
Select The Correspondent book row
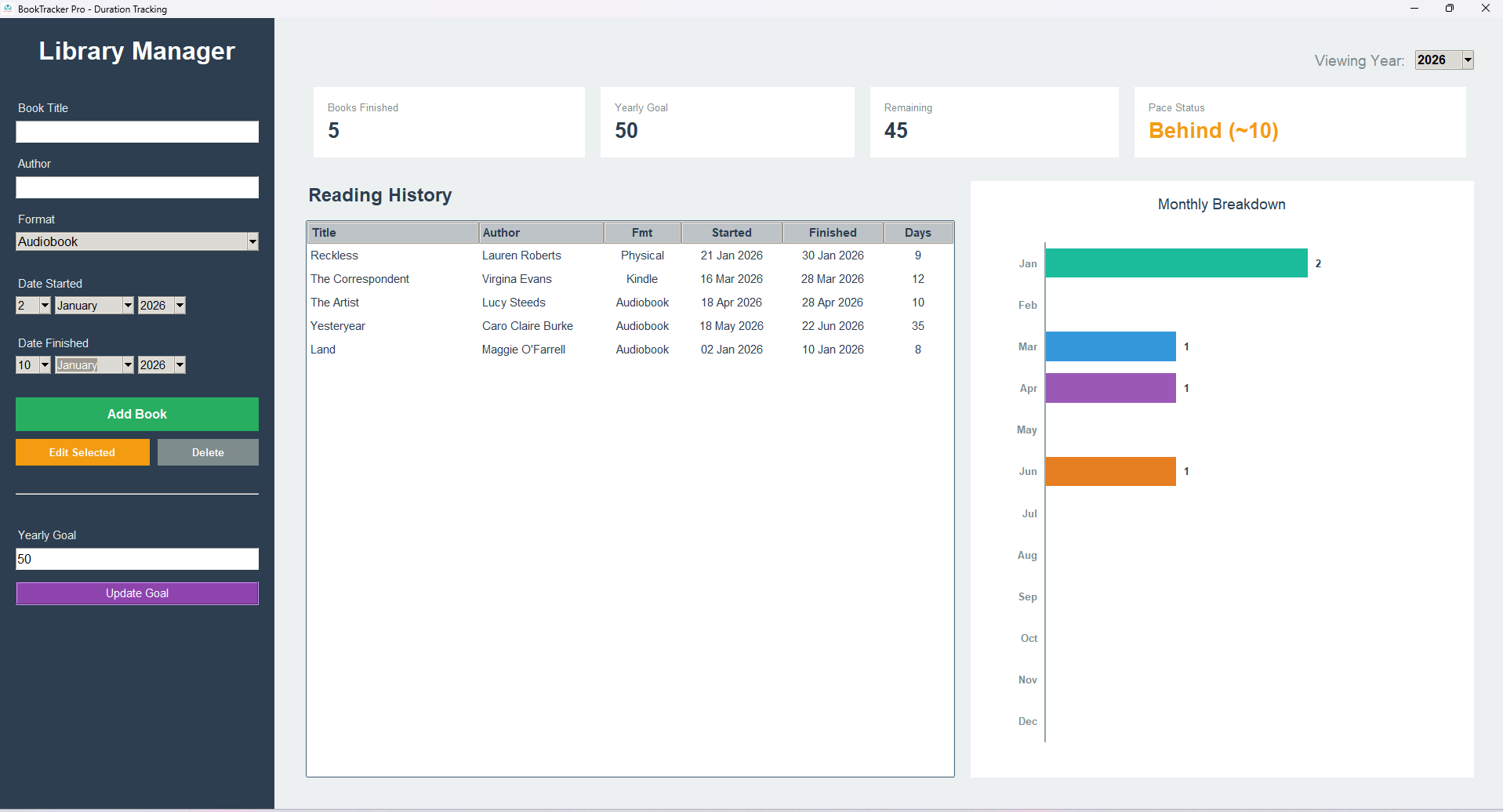coord(630,279)
